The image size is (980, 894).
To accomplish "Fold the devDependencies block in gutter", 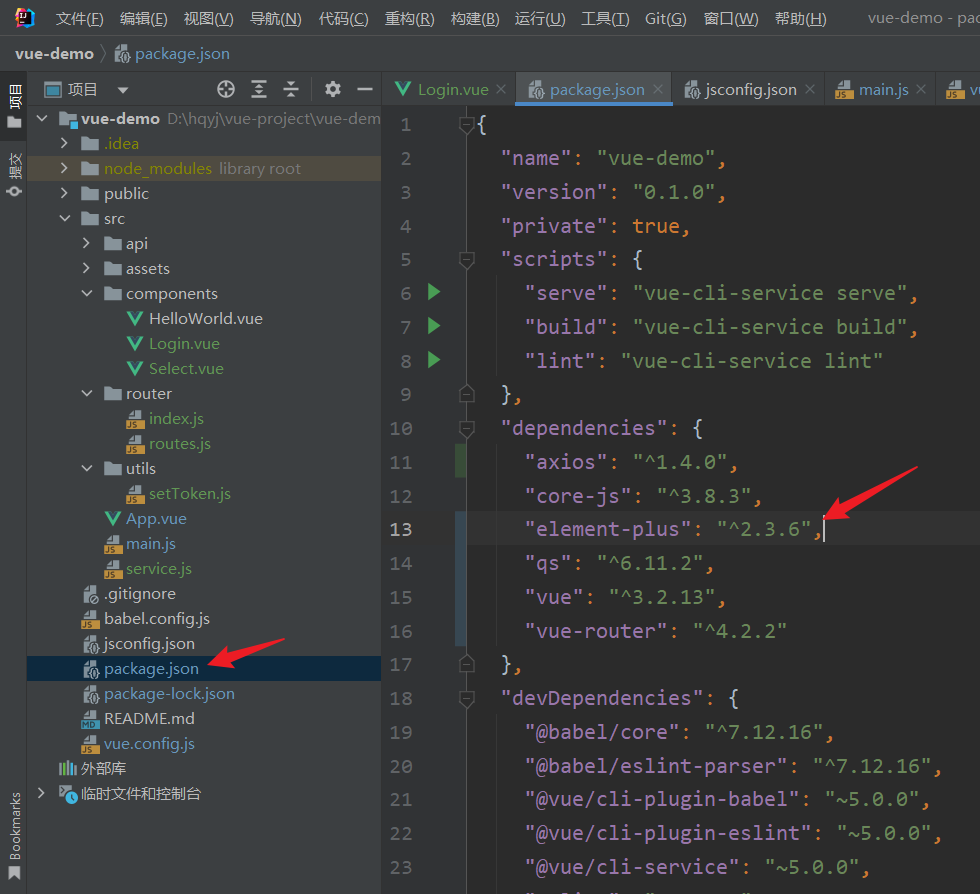I will tap(466, 698).
